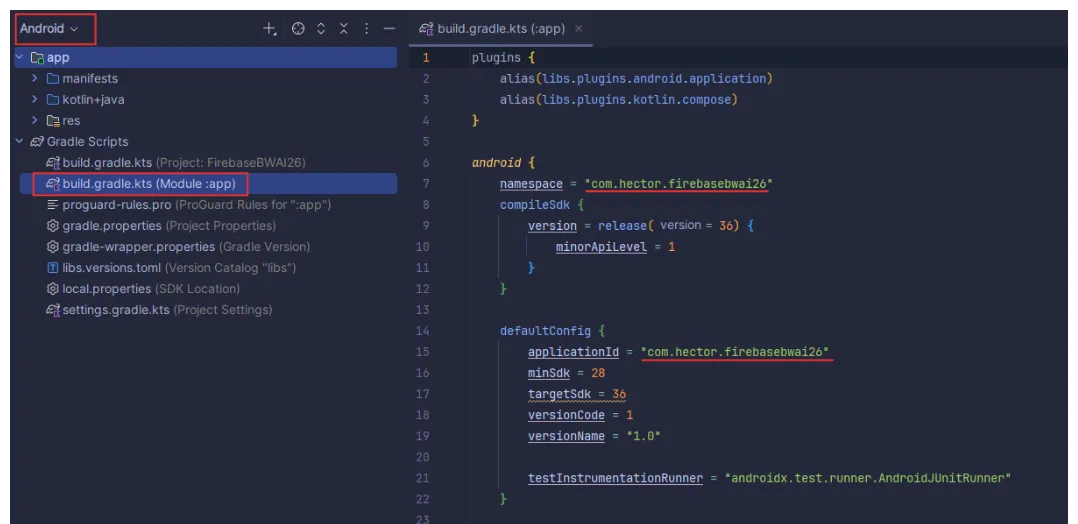Click the gear icon of gradle.properties
The image size is (1078, 524).
tap(52, 226)
